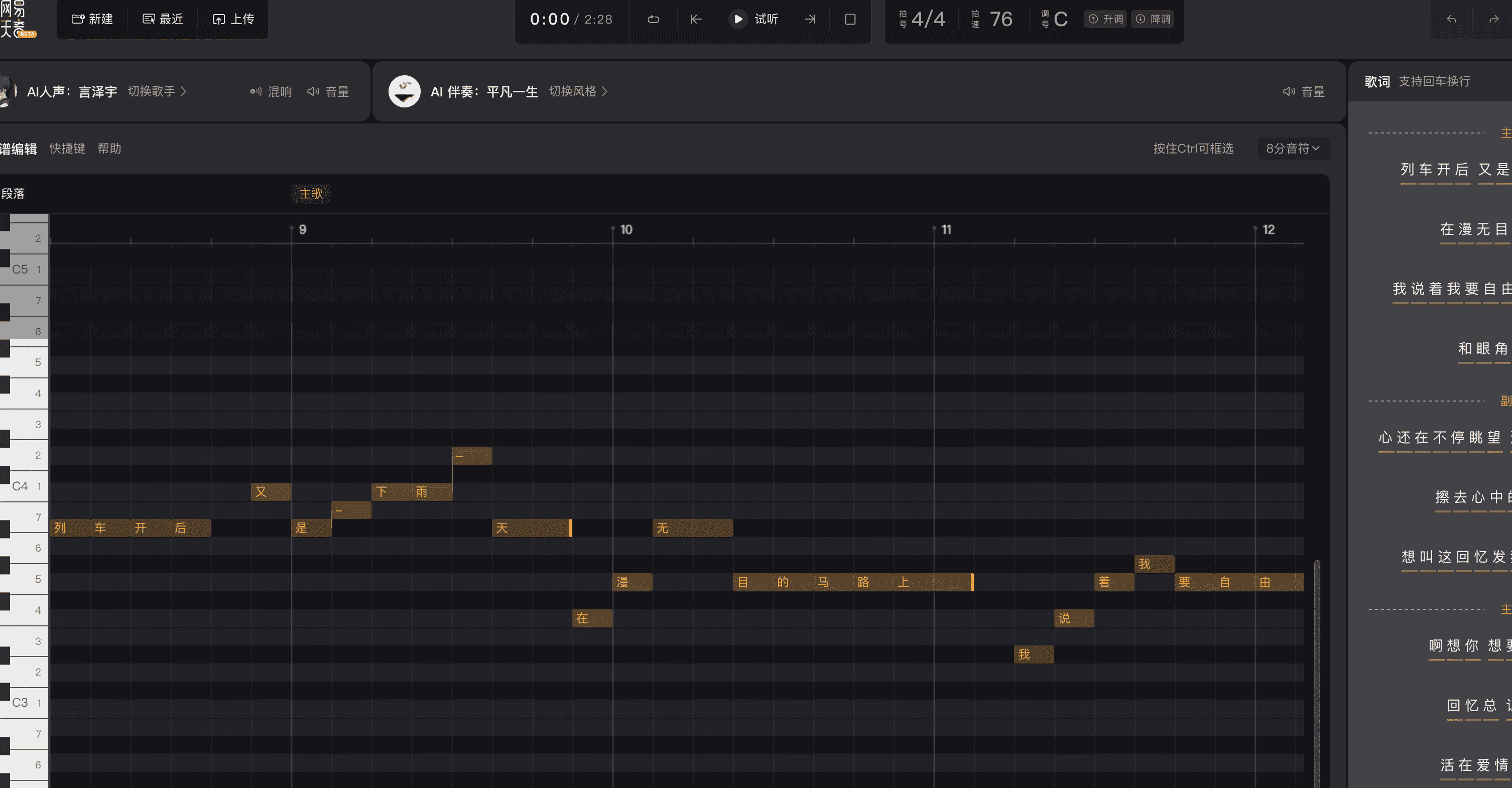The height and width of the screenshot is (788, 1512).
Task: Click the AI vocal volume icon
Action: coord(313,91)
